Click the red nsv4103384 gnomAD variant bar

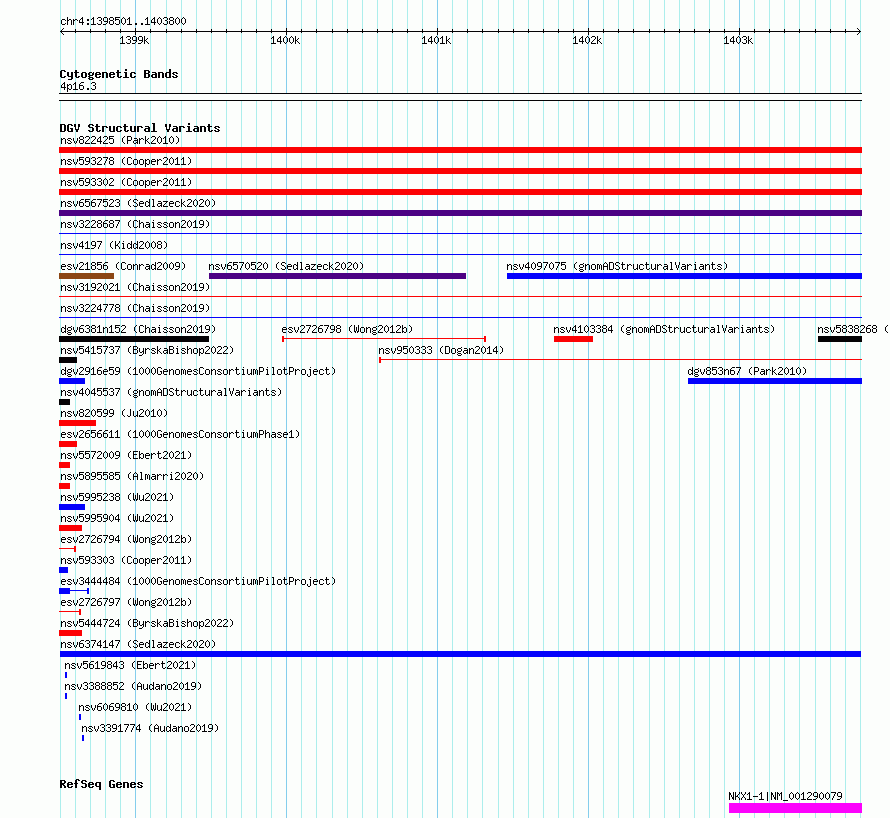[573, 339]
